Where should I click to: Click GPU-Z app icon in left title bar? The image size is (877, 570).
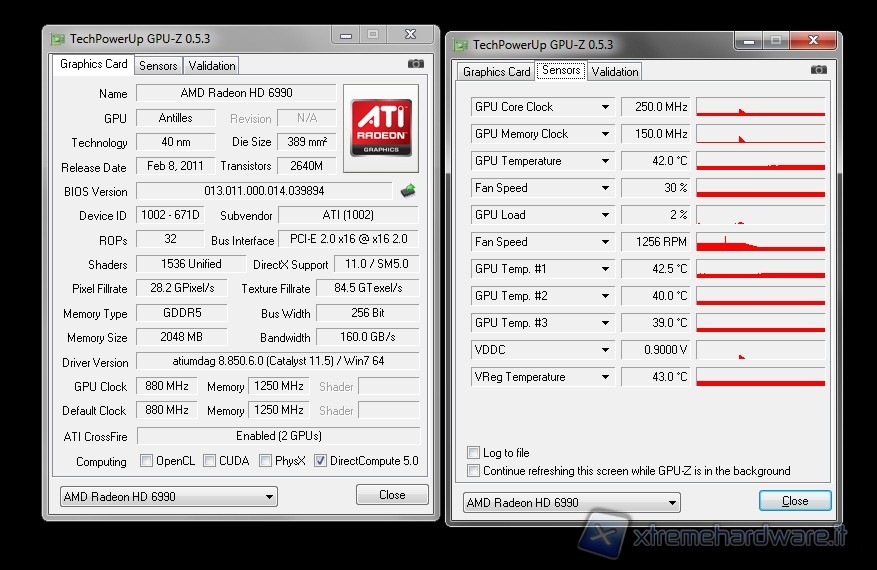[x=58, y=39]
